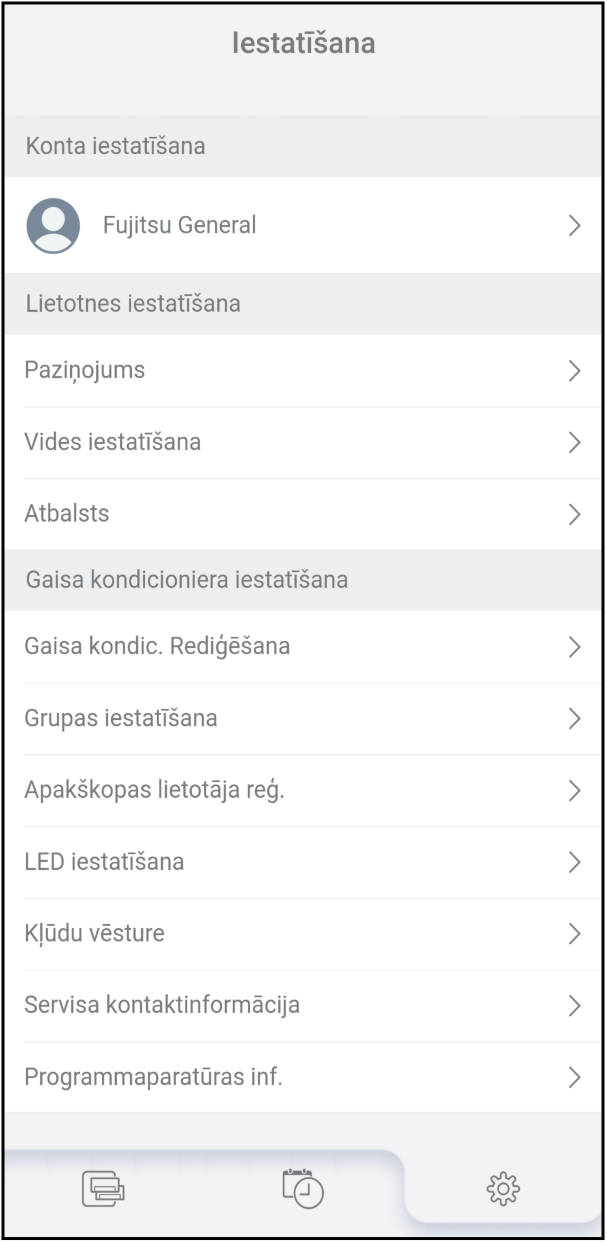Image resolution: width=607 pixels, height=1243 pixels.
Task: Select the Kļūdu vēsture error history item
Action: (95, 934)
